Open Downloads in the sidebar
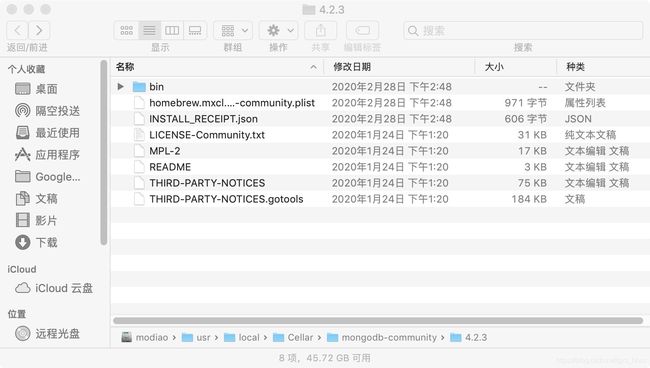Image resolution: width=650 pixels, height=368 pixels. tap(36, 242)
